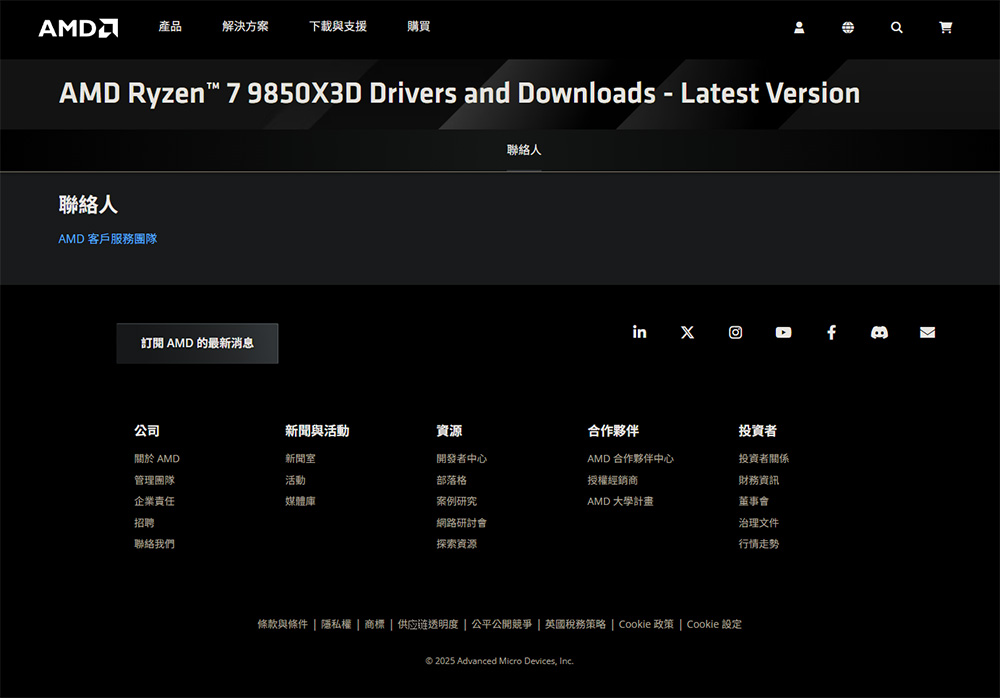Image resolution: width=1000 pixels, height=698 pixels.
Task: Open the globe language selector
Action: 848,28
